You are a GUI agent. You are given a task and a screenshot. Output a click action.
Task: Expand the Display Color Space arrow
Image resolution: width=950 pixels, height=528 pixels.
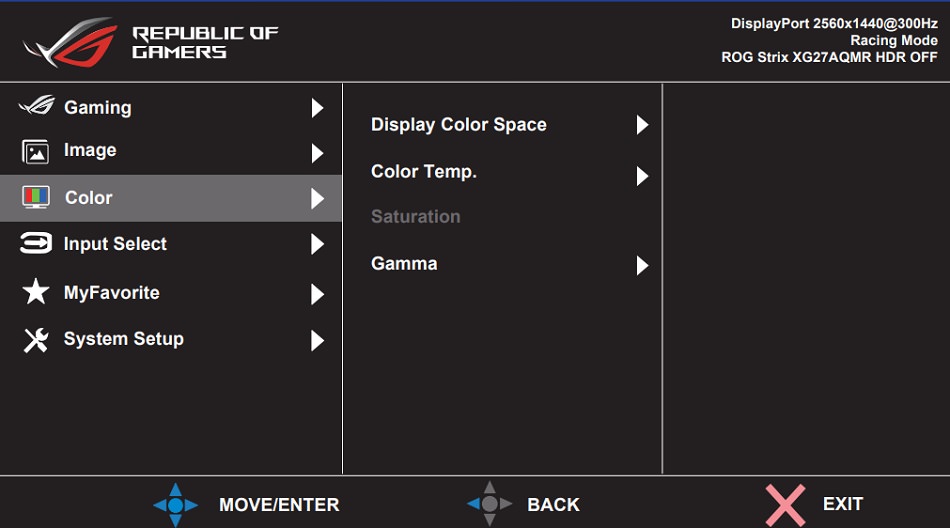tap(642, 125)
